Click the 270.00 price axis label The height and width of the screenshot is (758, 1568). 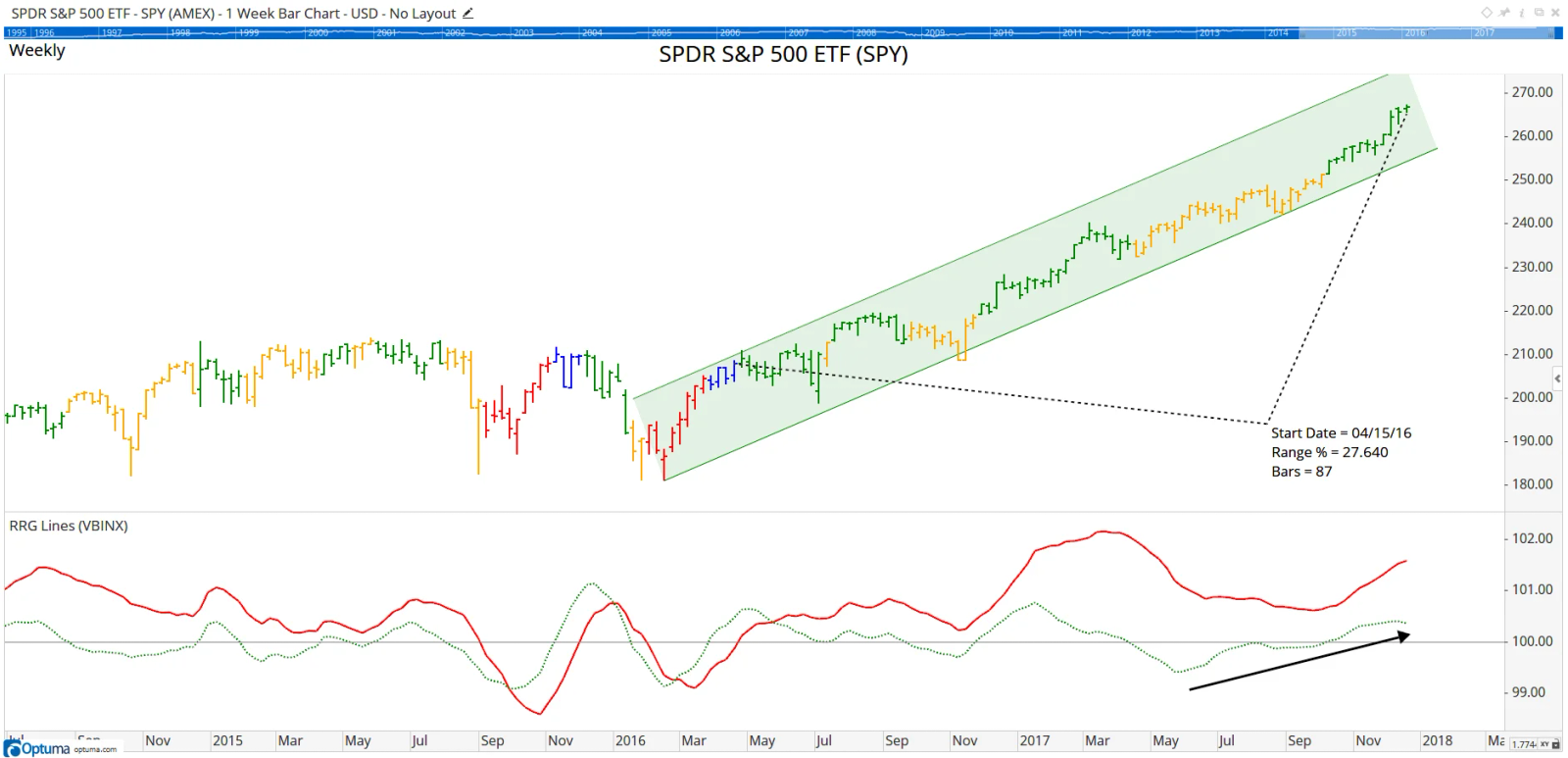pos(1532,92)
